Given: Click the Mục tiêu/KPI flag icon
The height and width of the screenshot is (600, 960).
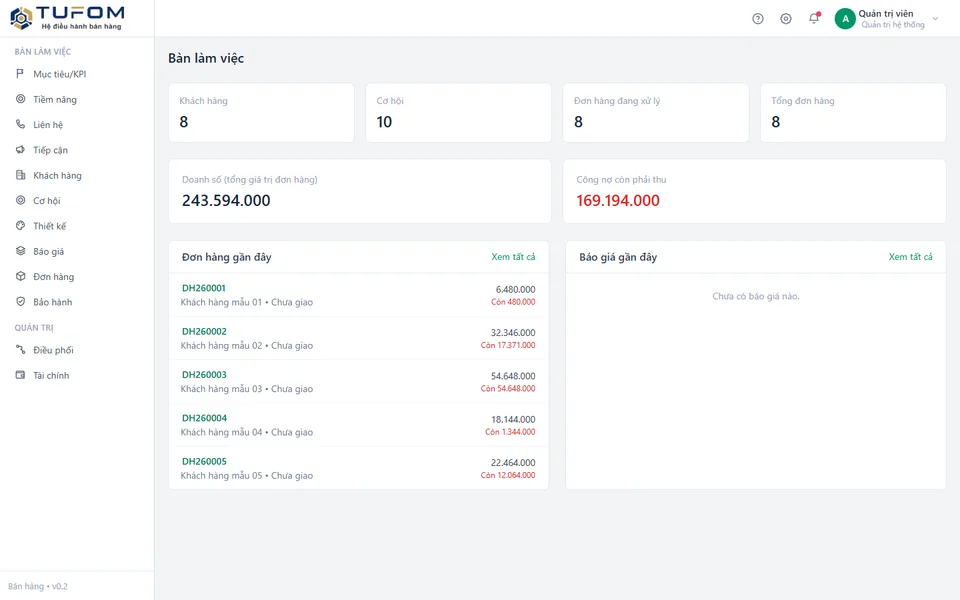Looking at the screenshot, I should click(20, 73).
